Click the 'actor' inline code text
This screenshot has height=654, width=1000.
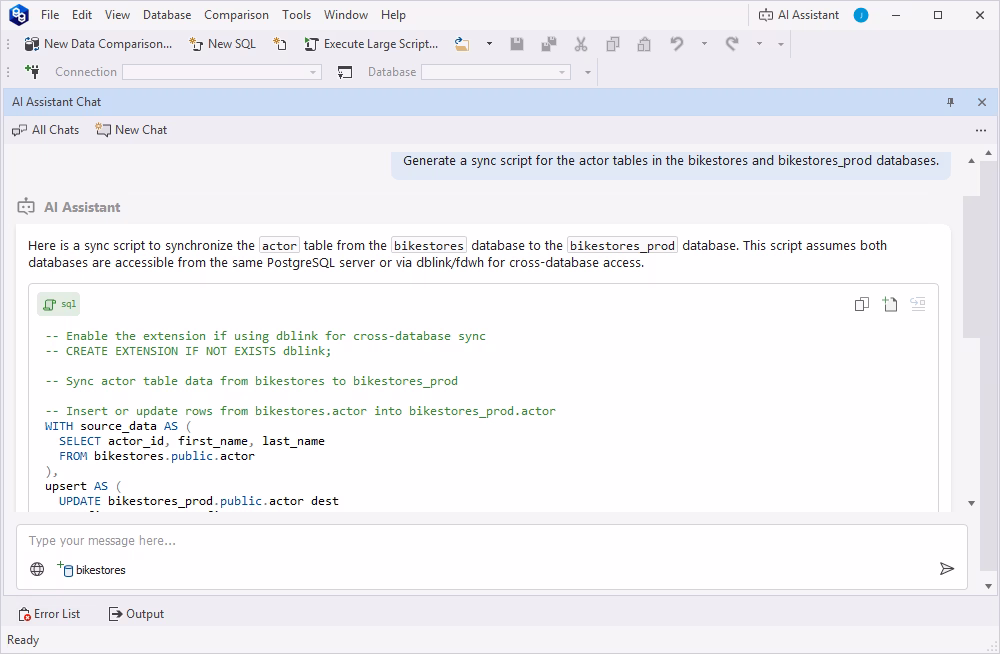coord(279,246)
